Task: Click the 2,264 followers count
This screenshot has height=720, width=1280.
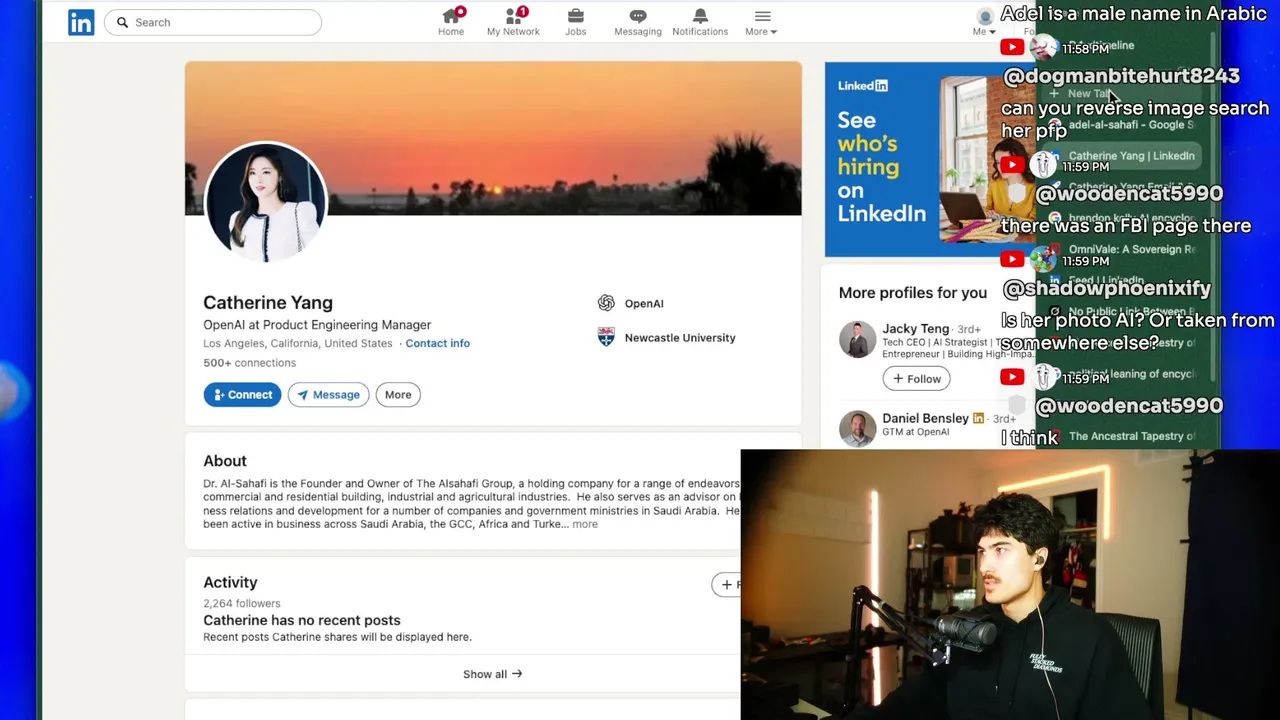Action: 242,604
